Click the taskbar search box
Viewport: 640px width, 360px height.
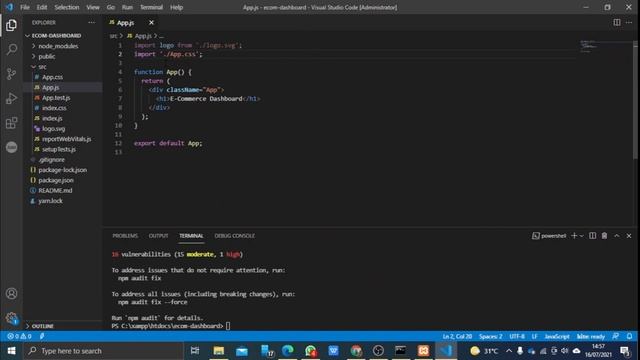point(104,351)
